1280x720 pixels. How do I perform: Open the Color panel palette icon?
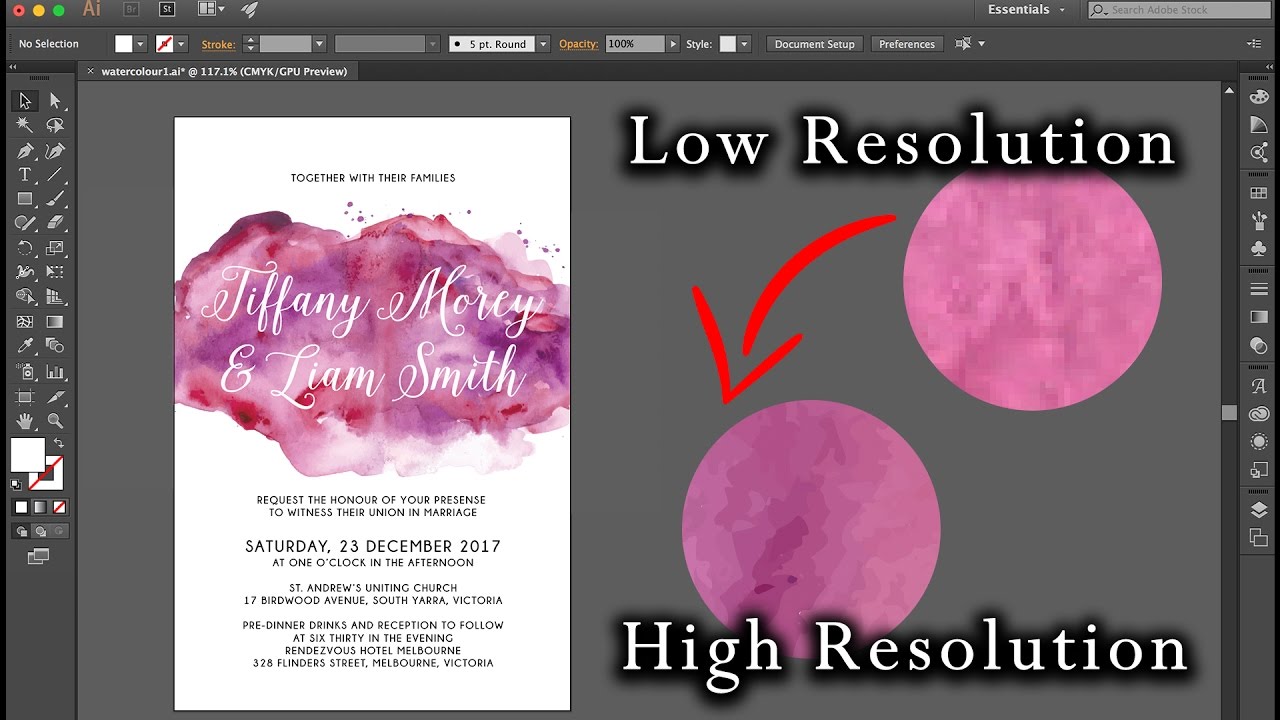click(x=1259, y=97)
